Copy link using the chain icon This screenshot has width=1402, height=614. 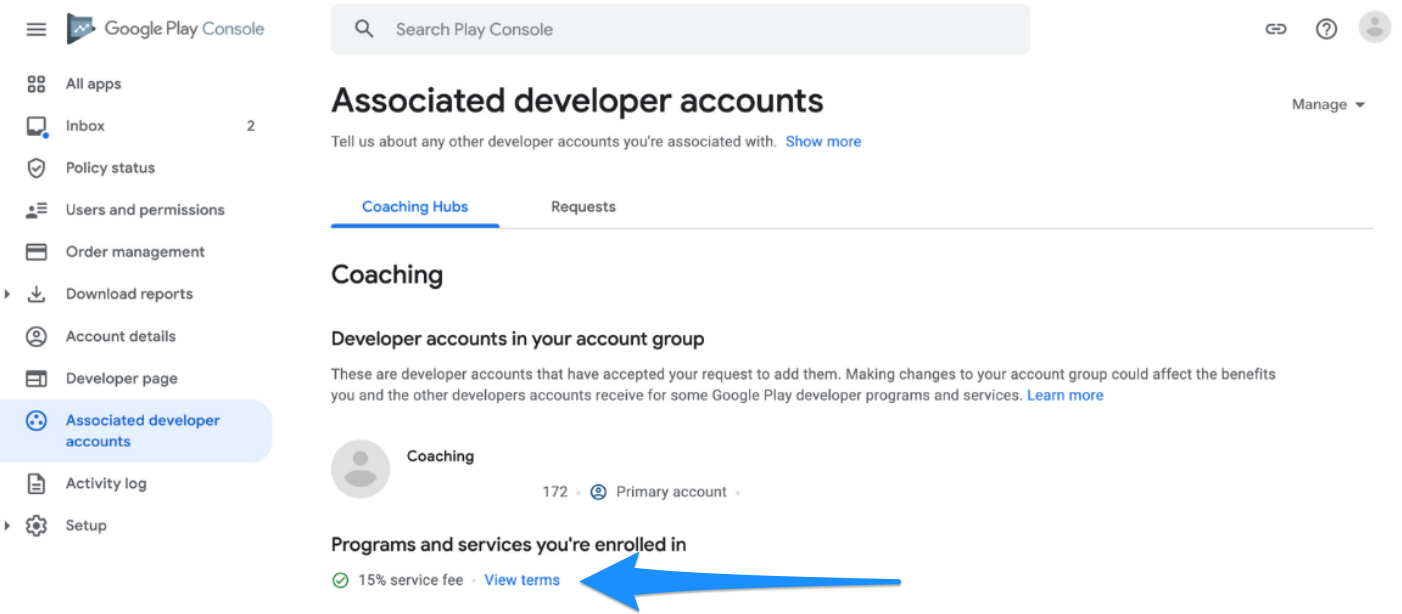pyautogui.click(x=1276, y=29)
